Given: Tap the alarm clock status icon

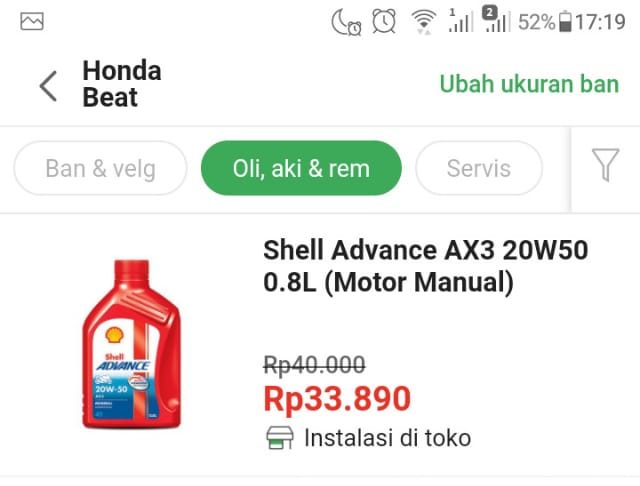Looking at the screenshot, I should [x=384, y=21].
